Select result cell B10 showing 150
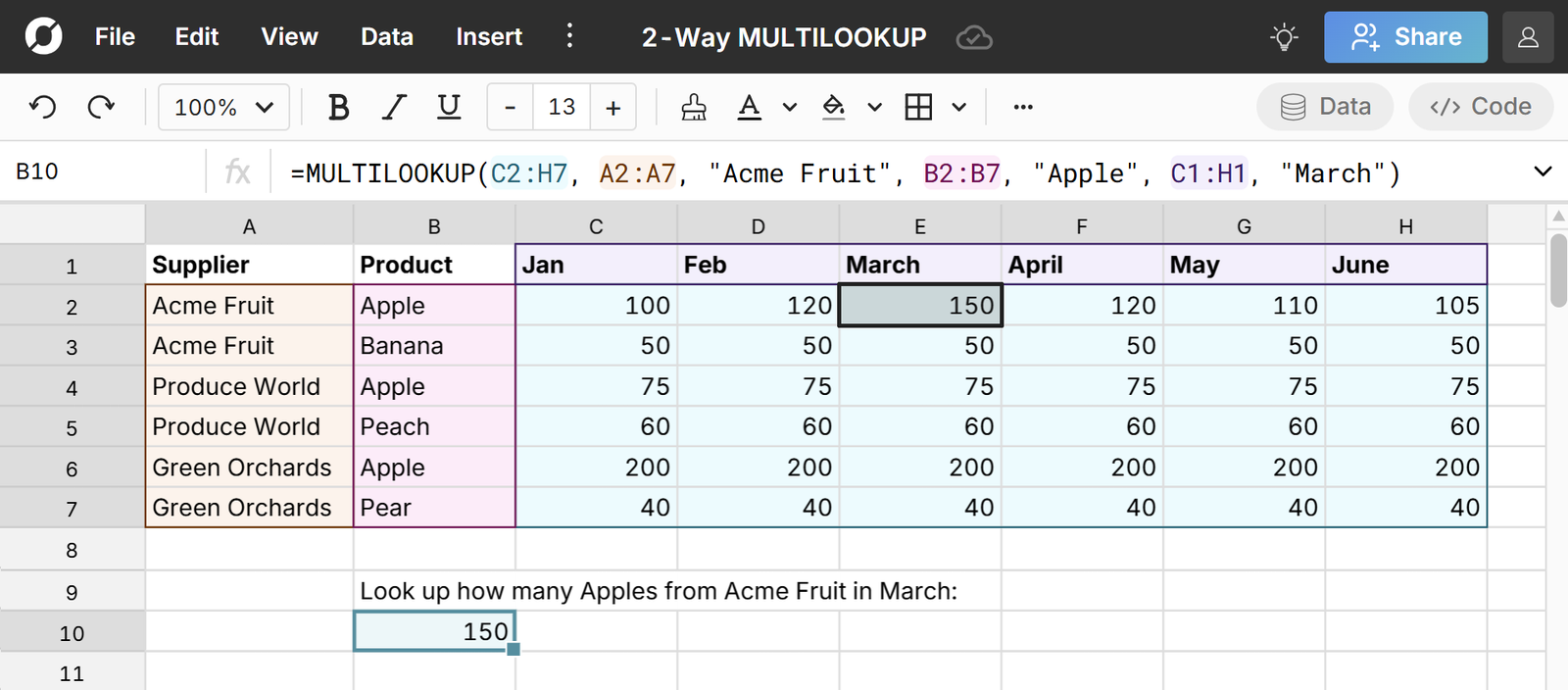1568x690 pixels. [x=434, y=631]
